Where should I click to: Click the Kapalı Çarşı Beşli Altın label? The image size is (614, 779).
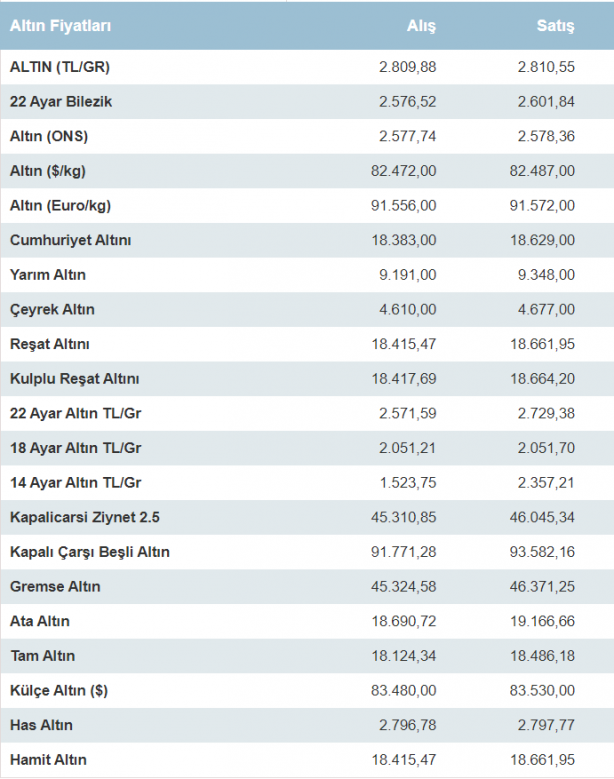point(89,552)
